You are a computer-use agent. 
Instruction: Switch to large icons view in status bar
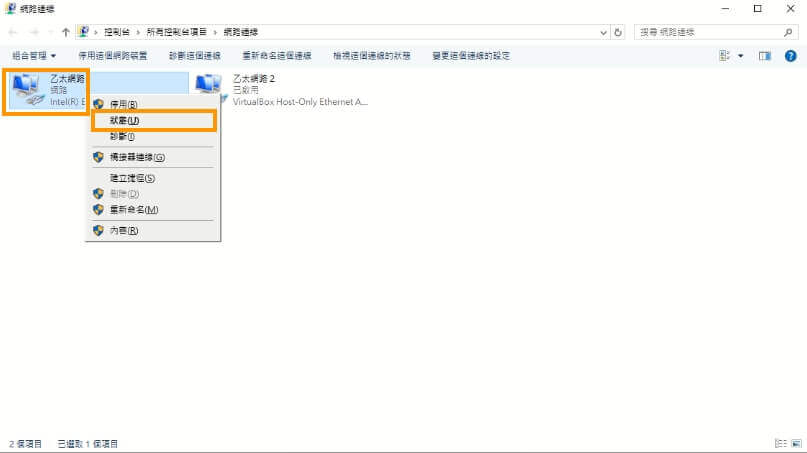(796, 443)
